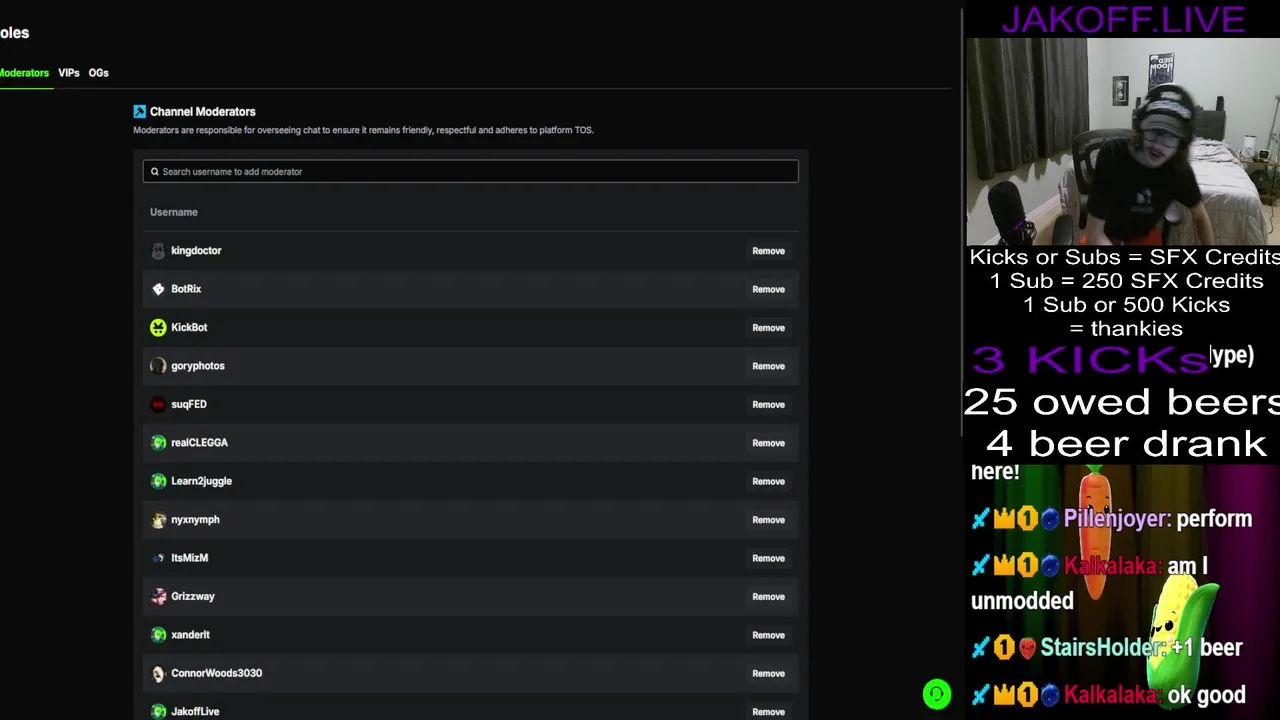This screenshot has height=720, width=1280.
Task: Click the search magnifier icon
Action: [x=154, y=171]
